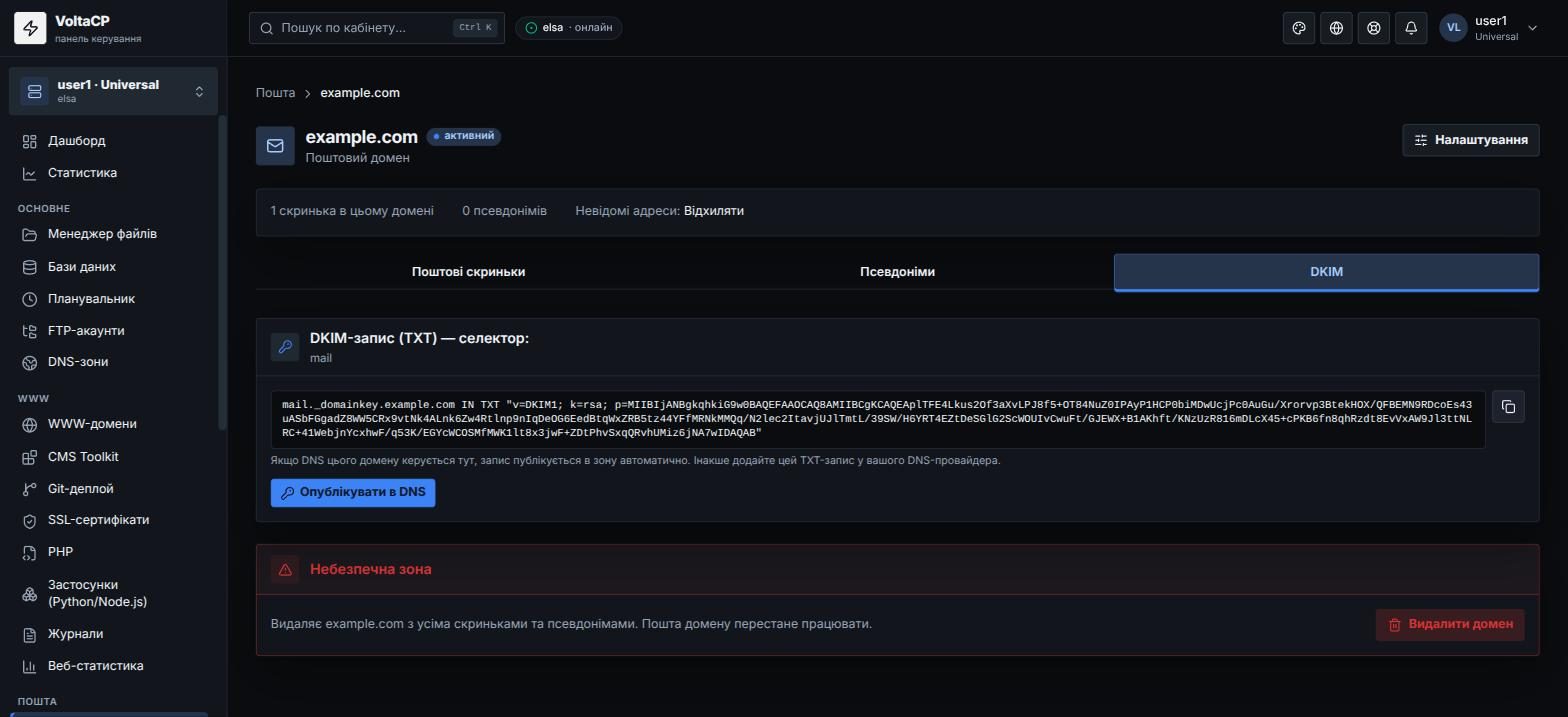Click the Dashboard icon in sidebar
1568x717 pixels.
coord(30,141)
